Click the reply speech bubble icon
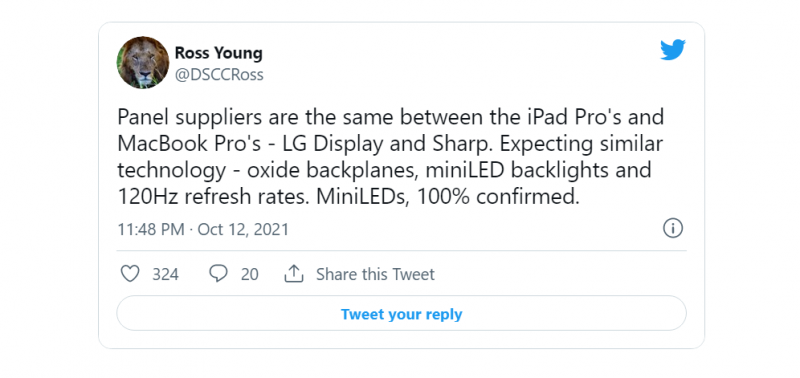The image size is (800, 378). pyautogui.click(x=218, y=274)
